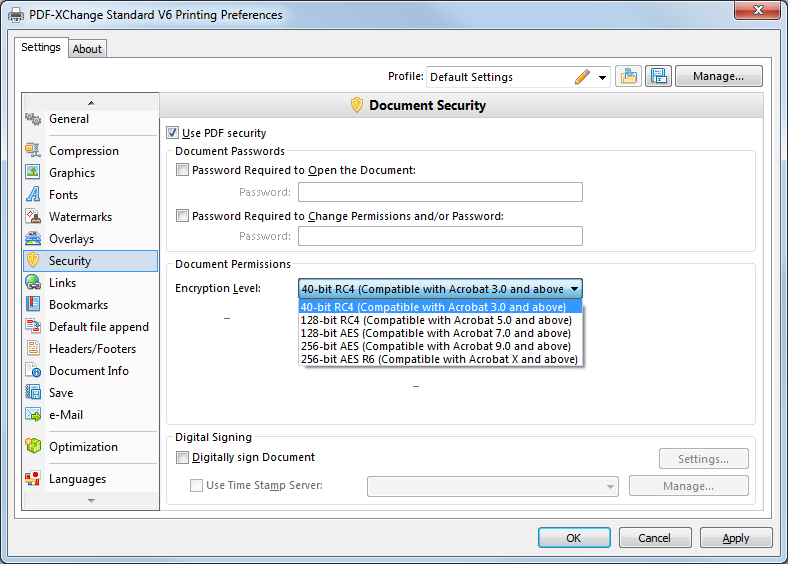Select the Watermarks icon in sidebar
Image resolution: width=788 pixels, height=564 pixels.
tap(33, 217)
